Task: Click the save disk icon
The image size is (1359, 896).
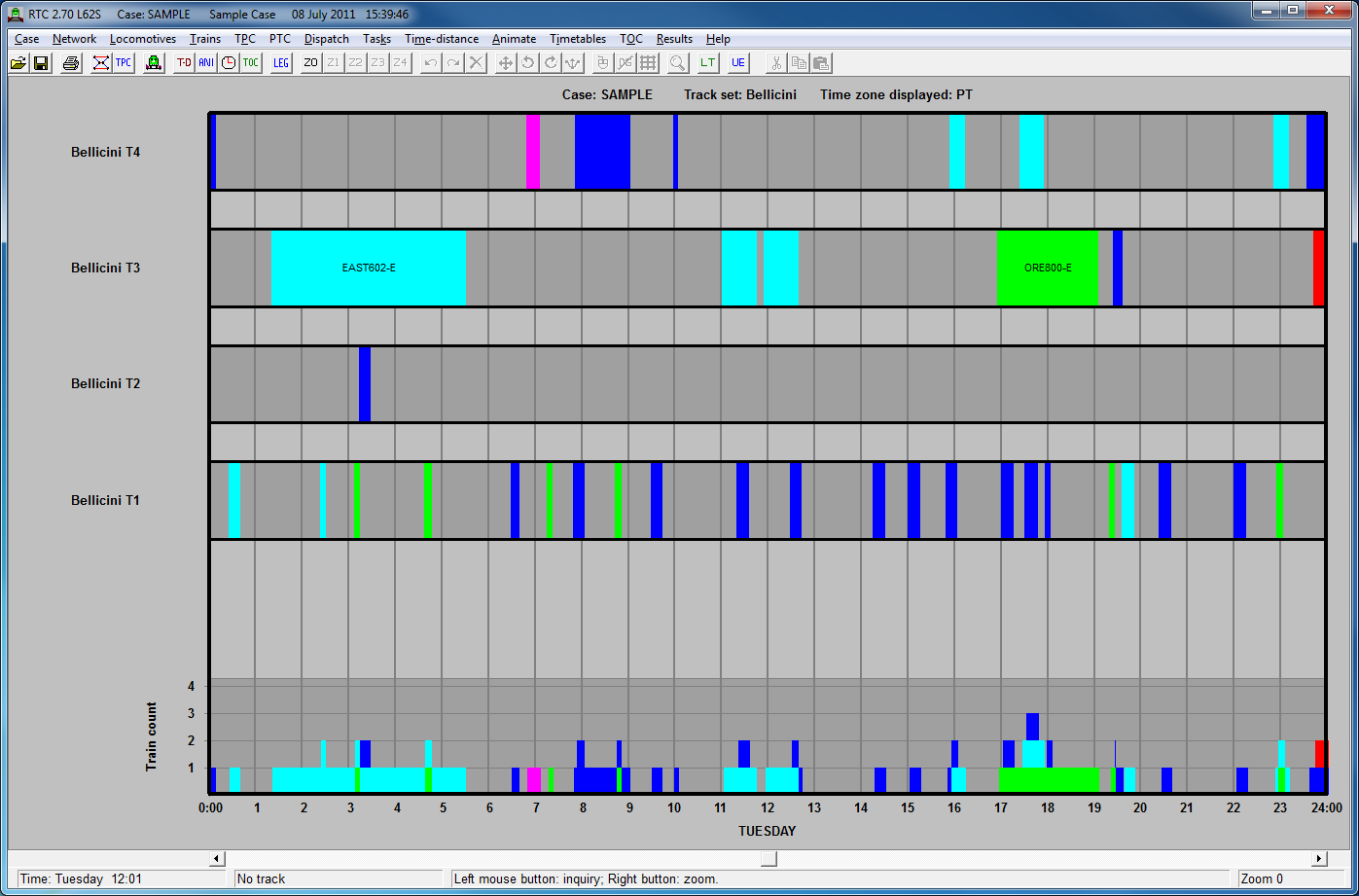Action: (41, 63)
